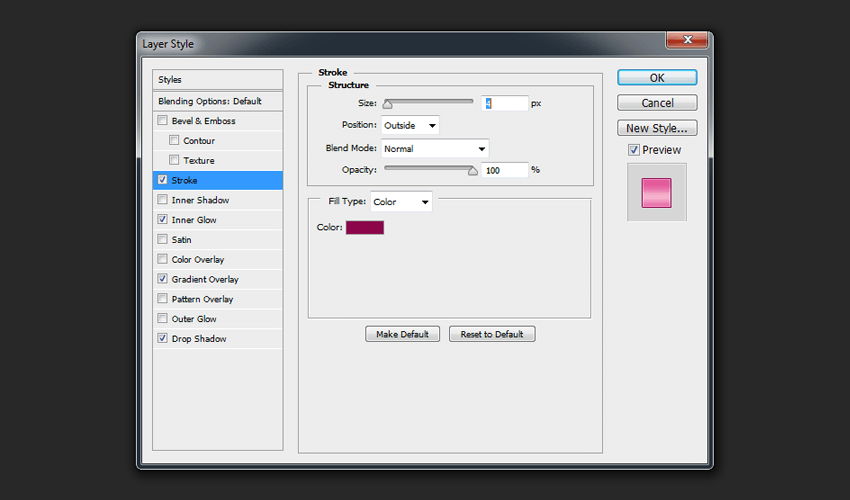Enable the Outer Glow checkbox
This screenshot has width=850, height=500.
(x=163, y=319)
